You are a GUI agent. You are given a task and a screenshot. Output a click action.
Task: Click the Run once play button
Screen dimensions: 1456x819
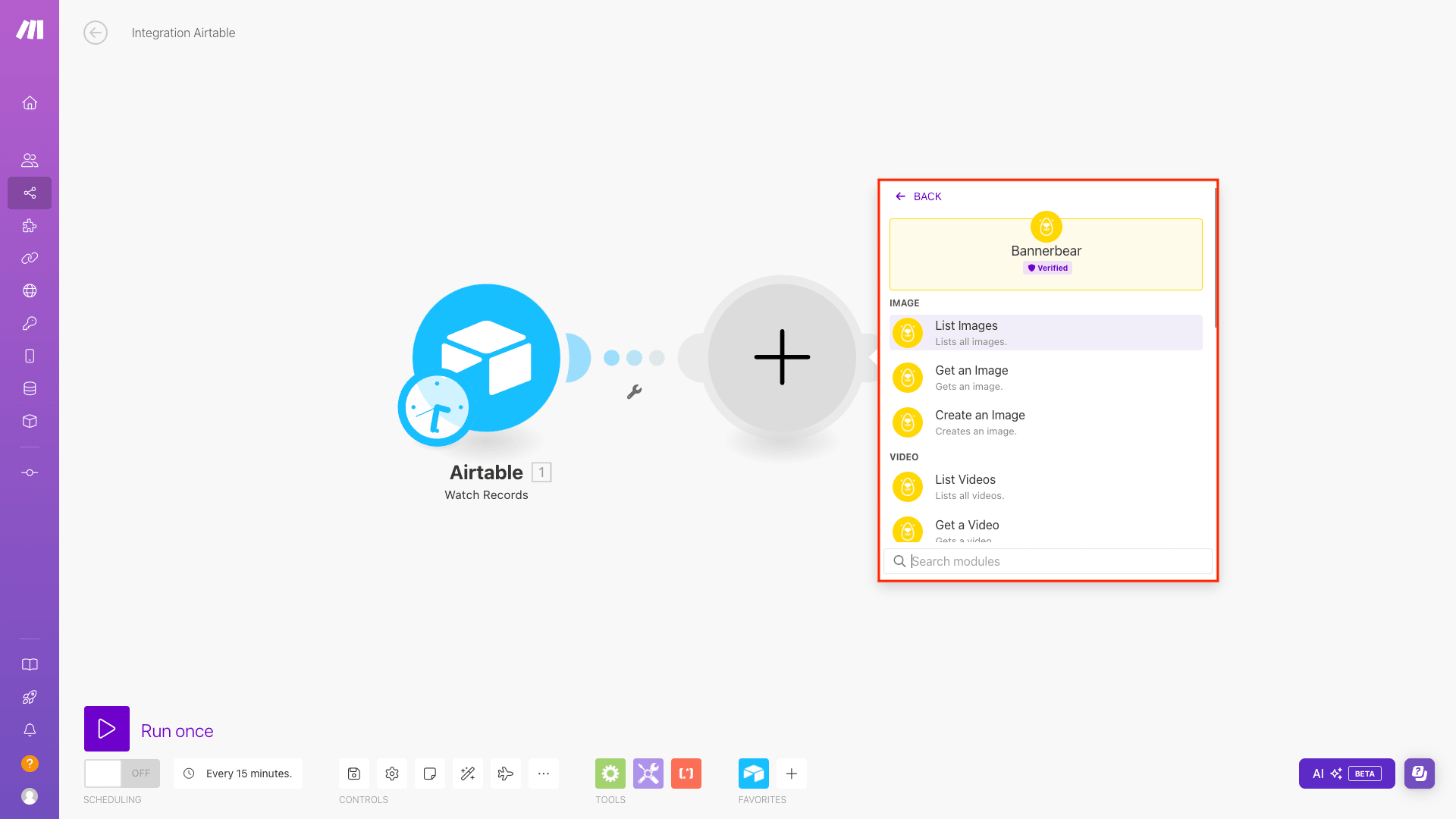107,729
